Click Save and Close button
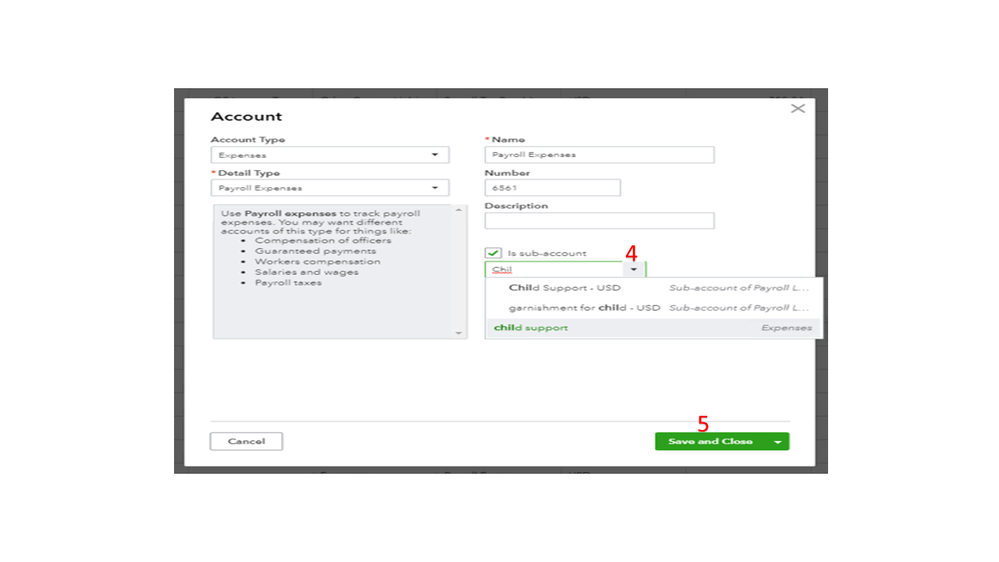Image resolution: width=999 pixels, height=562 pixels. coord(710,442)
